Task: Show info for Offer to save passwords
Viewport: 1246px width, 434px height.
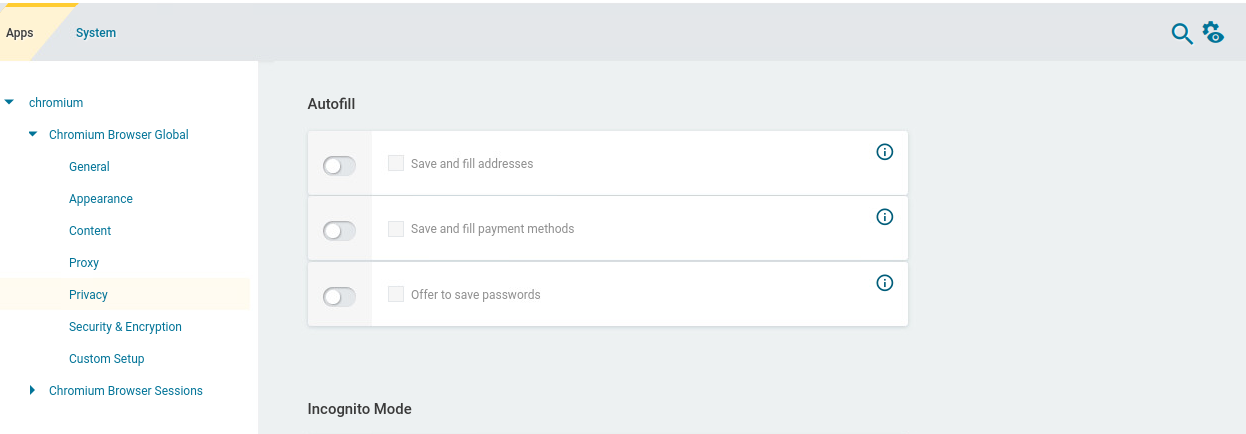Action: 884,283
